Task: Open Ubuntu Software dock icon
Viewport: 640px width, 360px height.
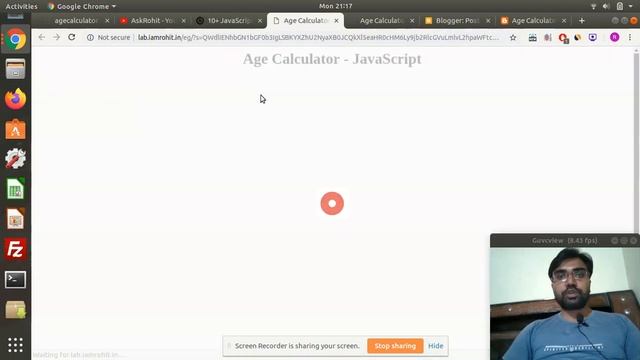Action: [x=16, y=129]
